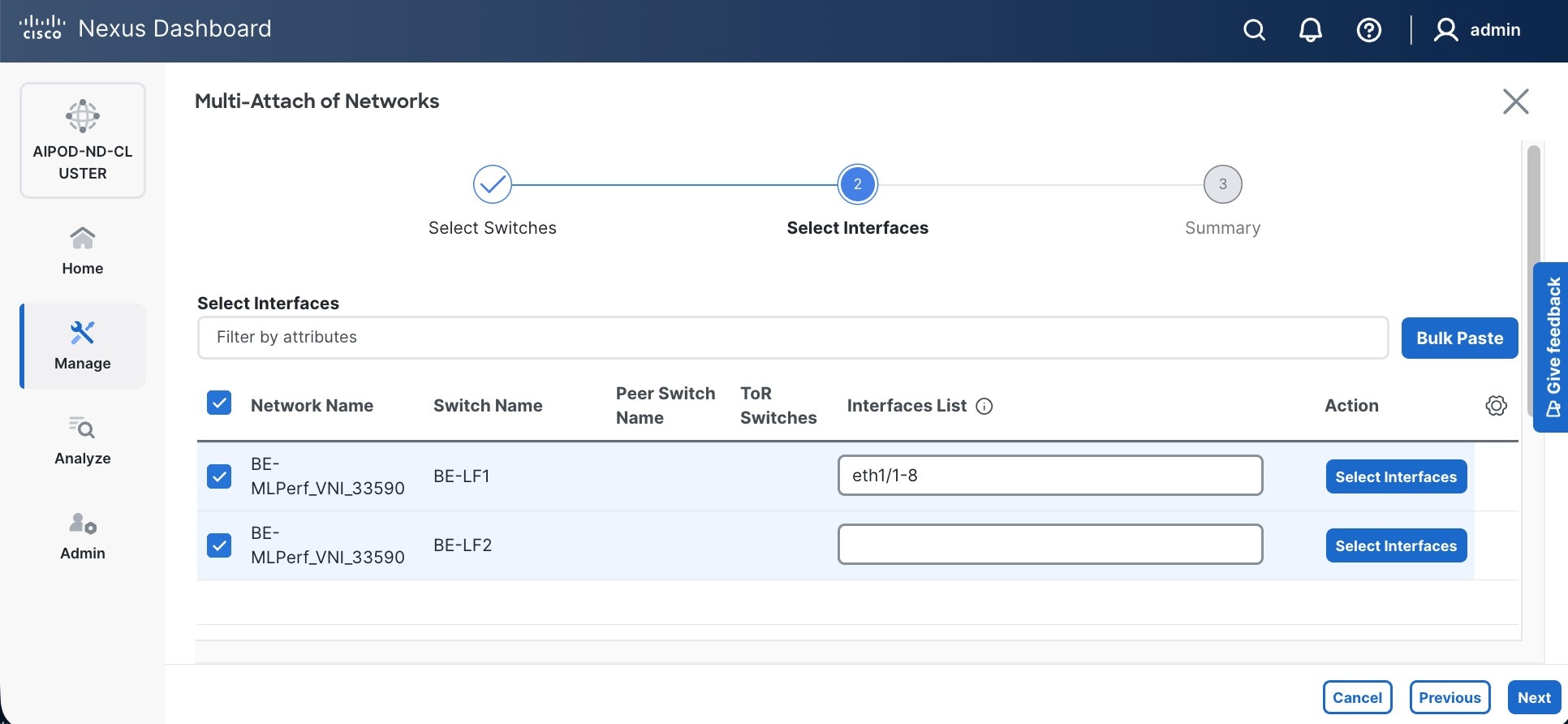
Task: Click the Bulk Paste button
Action: (1459, 338)
